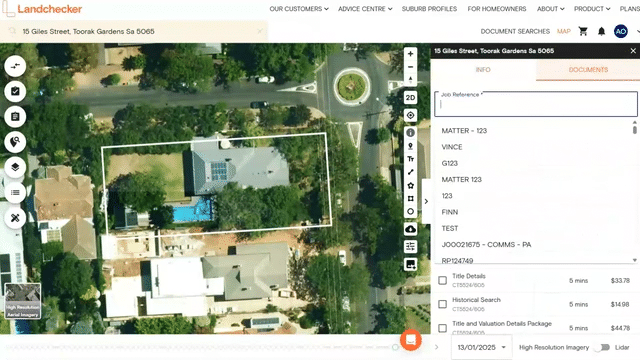Image resolution: width=640 pixels, height=360 pixels.
Task: Open the orange chat widget
Action: 411,340
